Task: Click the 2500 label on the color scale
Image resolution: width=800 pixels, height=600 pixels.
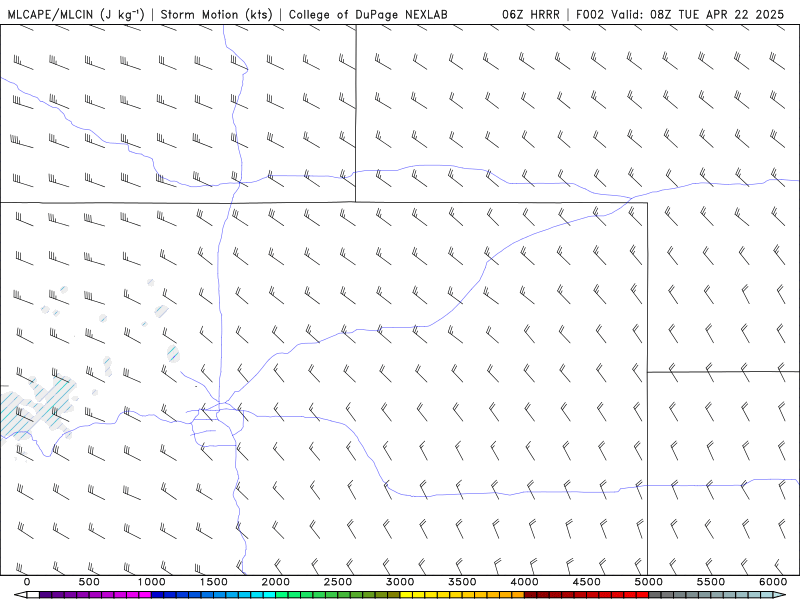Action: coord(338,582)
